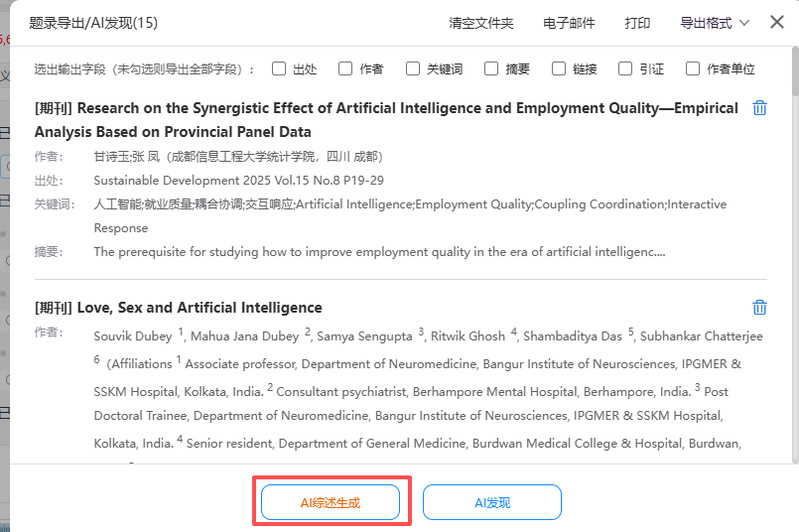This screenshot has width=799, height=532.
Task: Close the export dialog
Action: 777,22
